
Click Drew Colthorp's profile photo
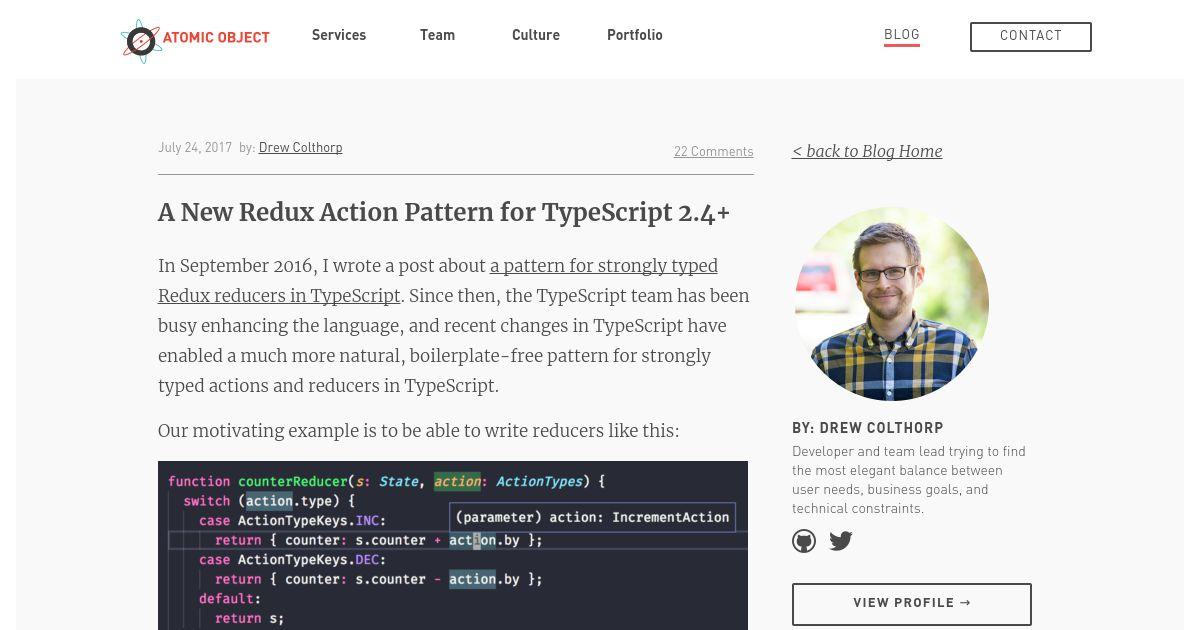pos(891,304)
